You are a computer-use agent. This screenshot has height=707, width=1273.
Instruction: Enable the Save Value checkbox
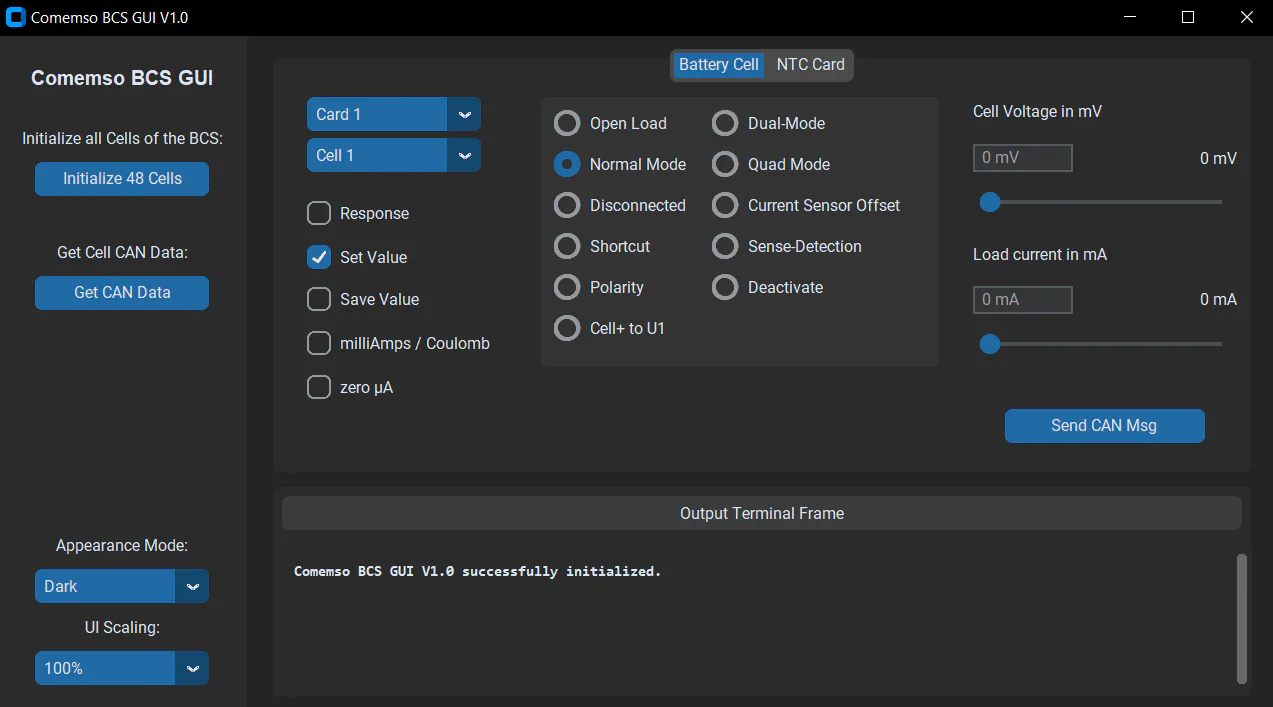pos(319,299)
